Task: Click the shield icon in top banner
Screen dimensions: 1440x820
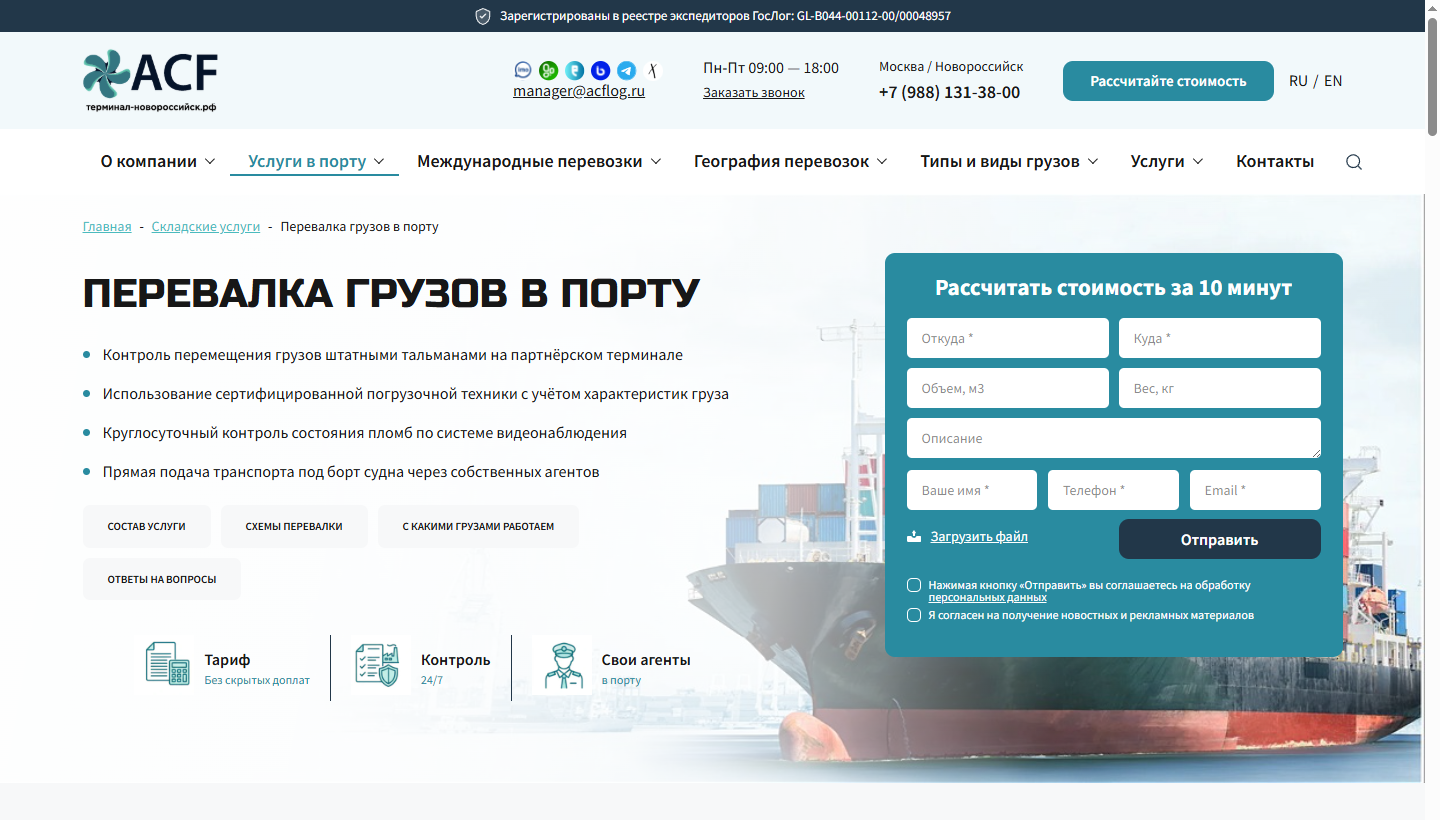Action: pyautogui.click(x=482, y=16)
